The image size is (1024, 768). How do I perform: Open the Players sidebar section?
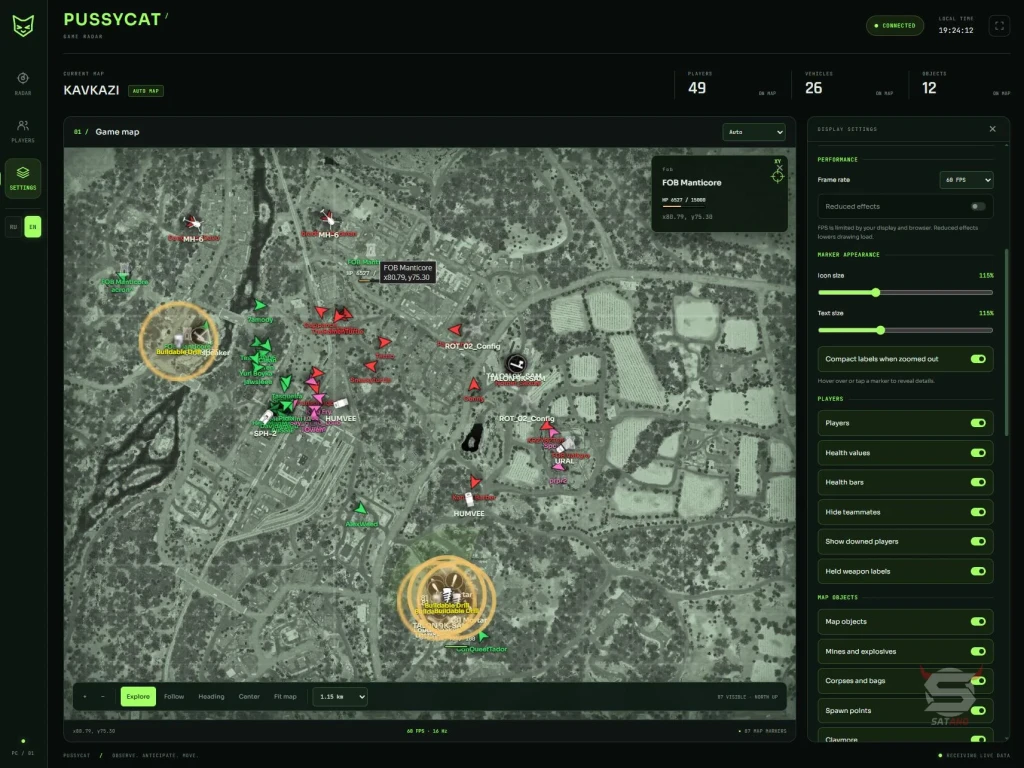pos(23,131)
